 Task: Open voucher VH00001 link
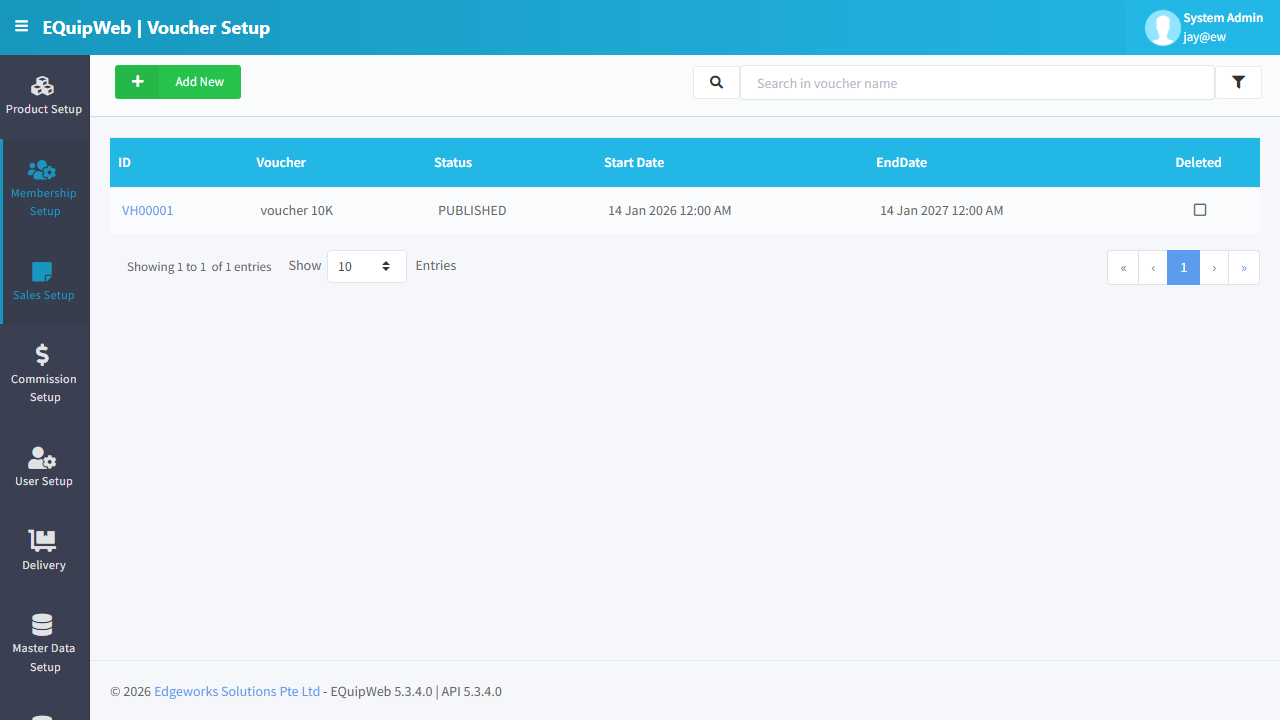(x=148, y=211)
